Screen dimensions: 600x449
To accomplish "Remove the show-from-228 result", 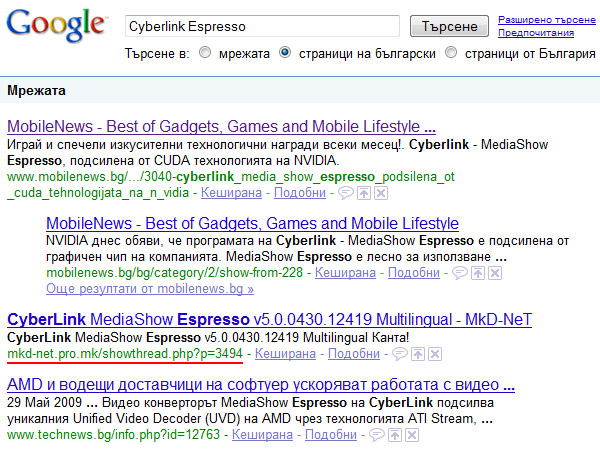I will (x=495, y=273).
